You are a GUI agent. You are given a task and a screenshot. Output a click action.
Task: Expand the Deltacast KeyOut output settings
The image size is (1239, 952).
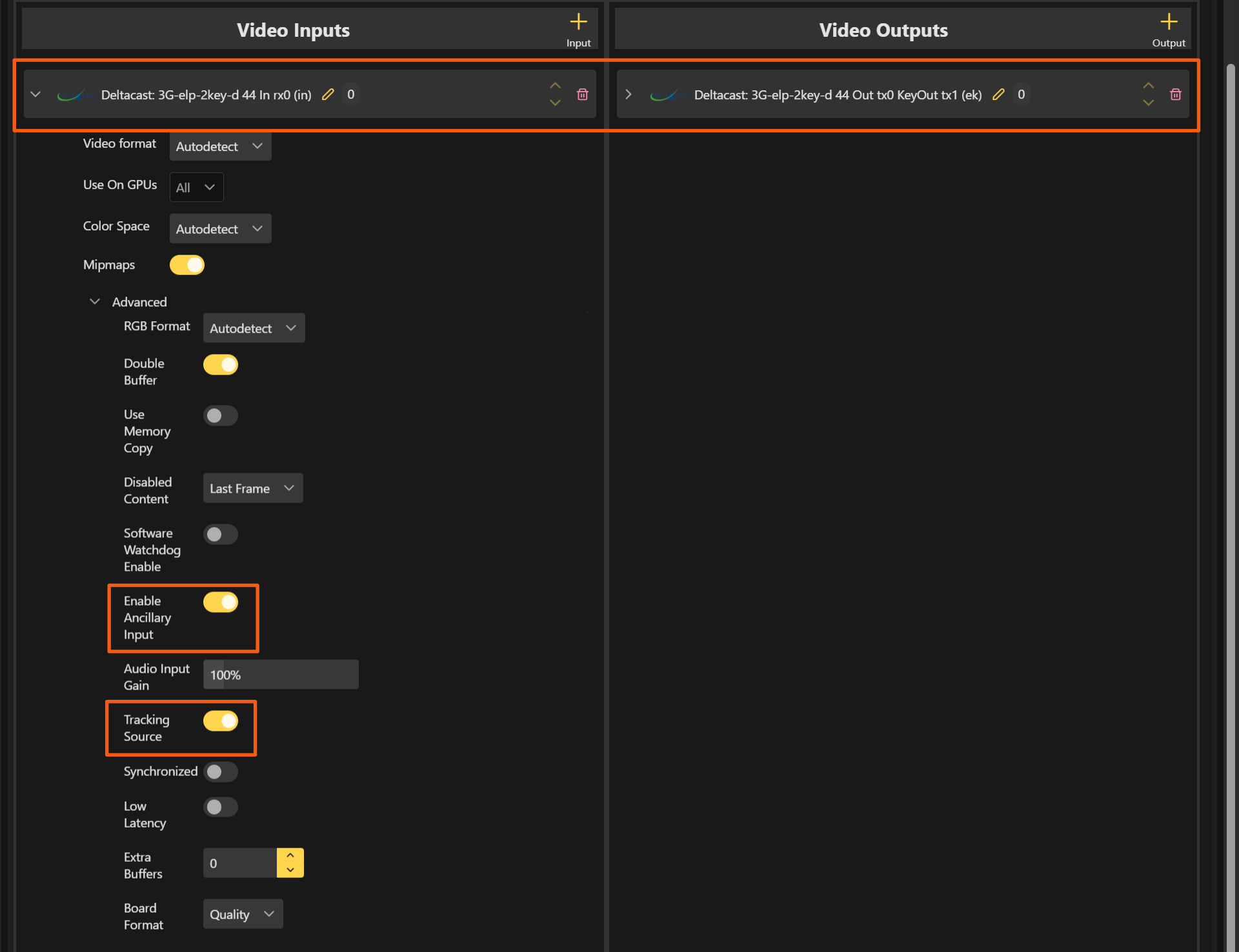[629, 95]
